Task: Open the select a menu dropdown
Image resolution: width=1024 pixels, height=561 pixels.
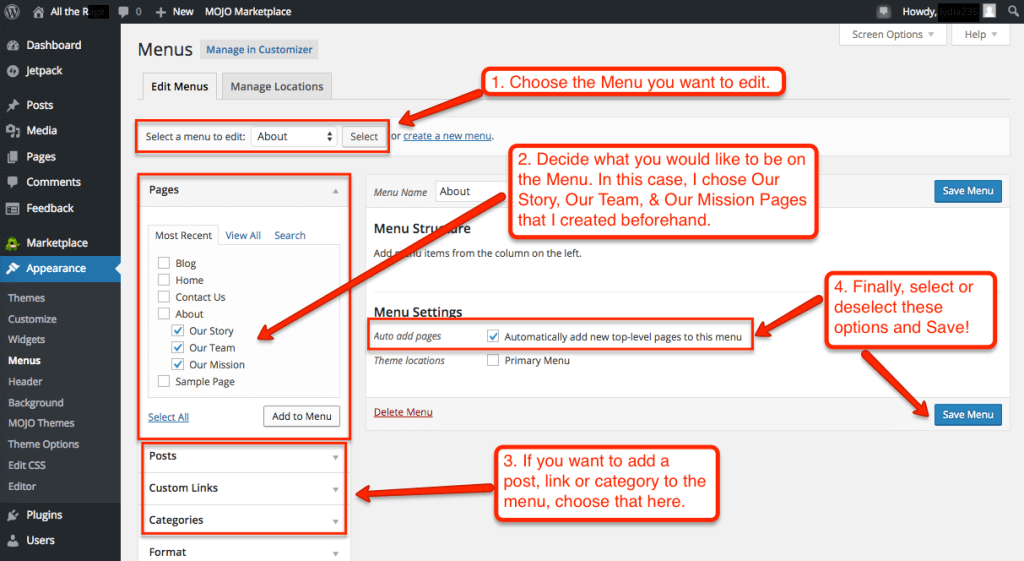Action: coord(294,136)
